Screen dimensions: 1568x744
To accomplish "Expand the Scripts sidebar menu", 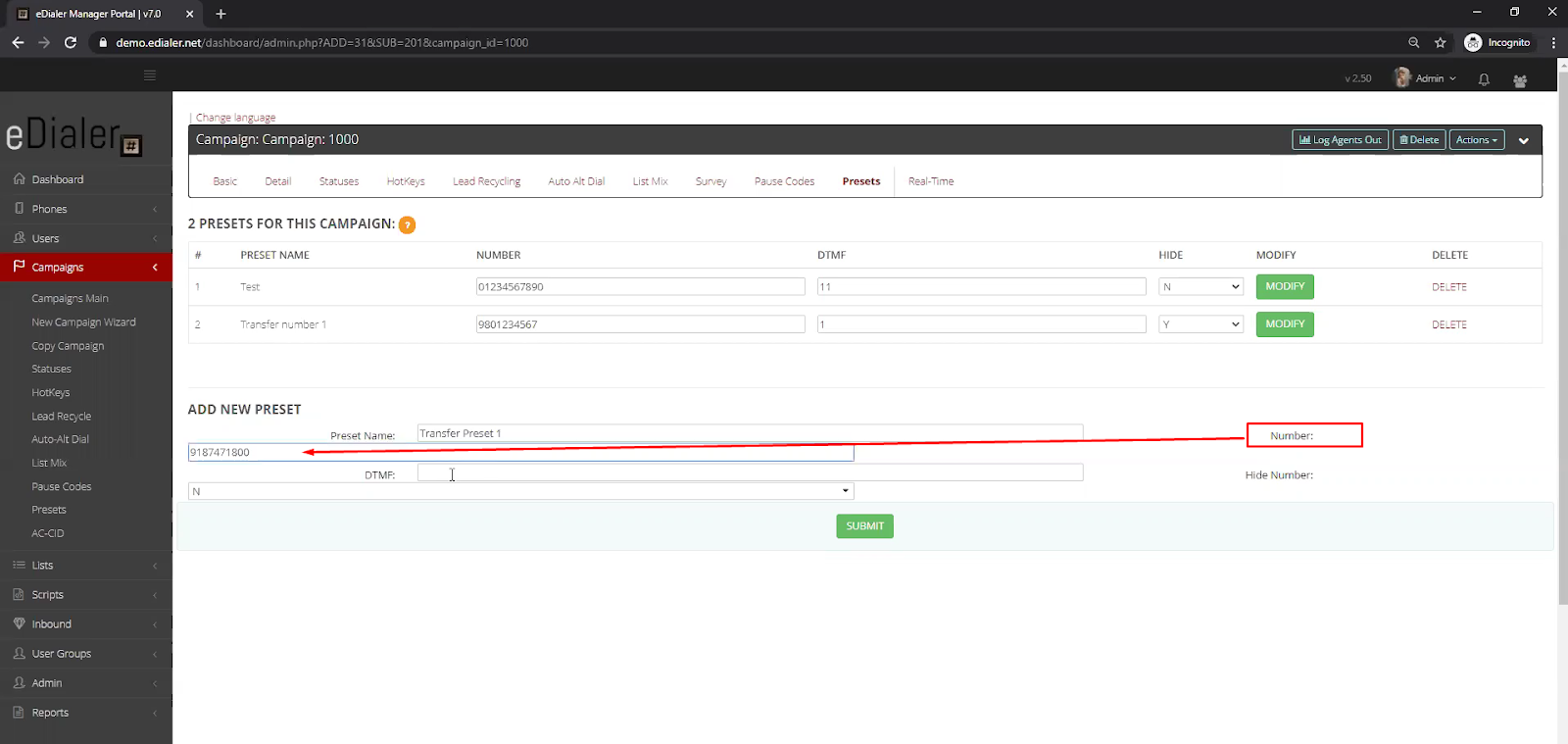I will pyautogui.click(x=86, y=595).
